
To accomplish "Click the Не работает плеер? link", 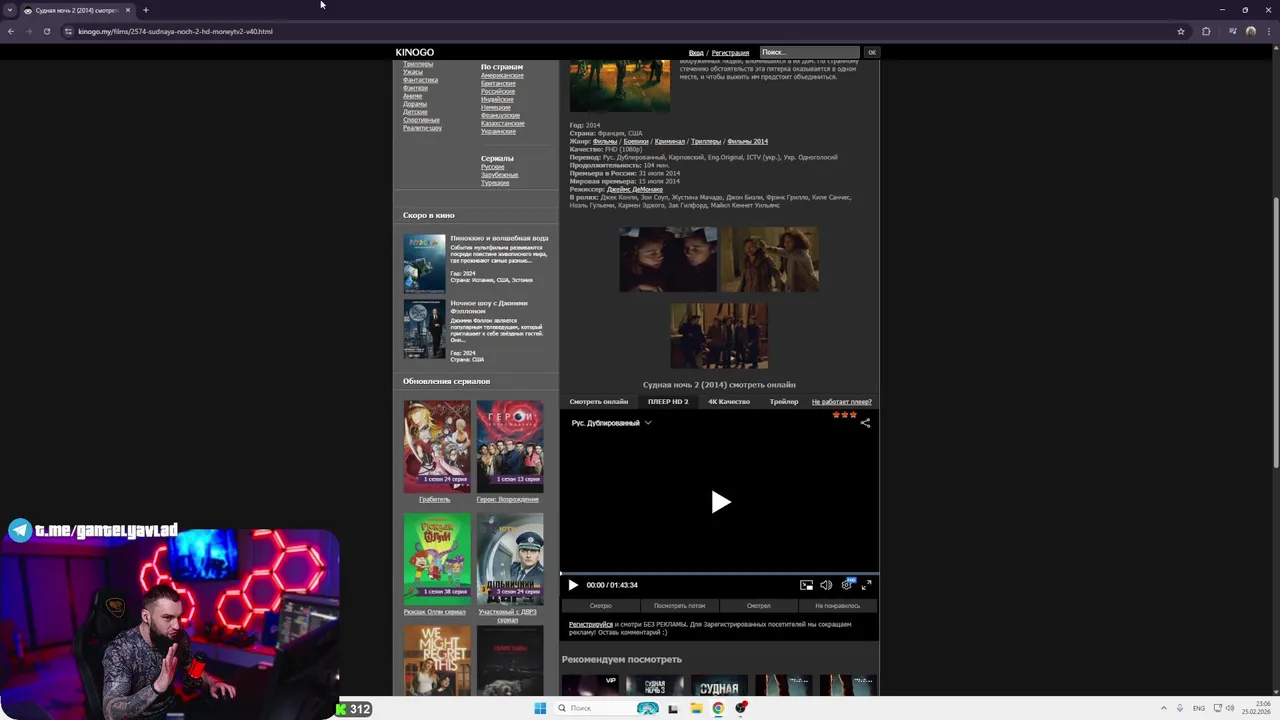I will [842, 401].
